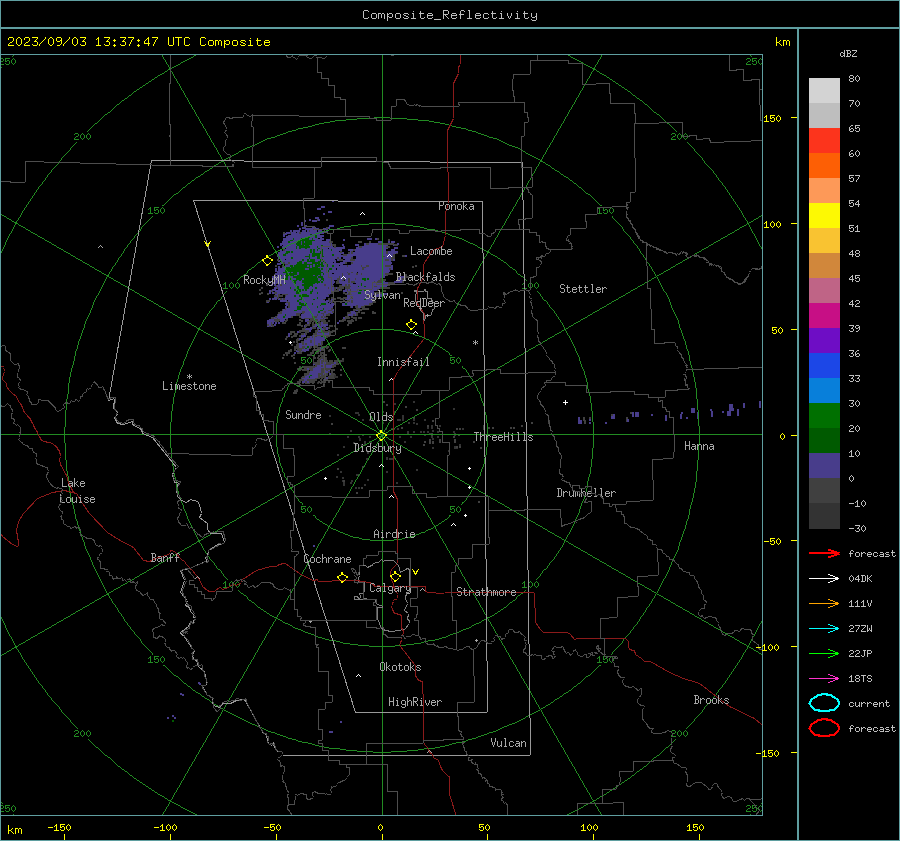Click the cyan current ellipse icon
Screen dimensions: 900x841
tap(824, 703)
